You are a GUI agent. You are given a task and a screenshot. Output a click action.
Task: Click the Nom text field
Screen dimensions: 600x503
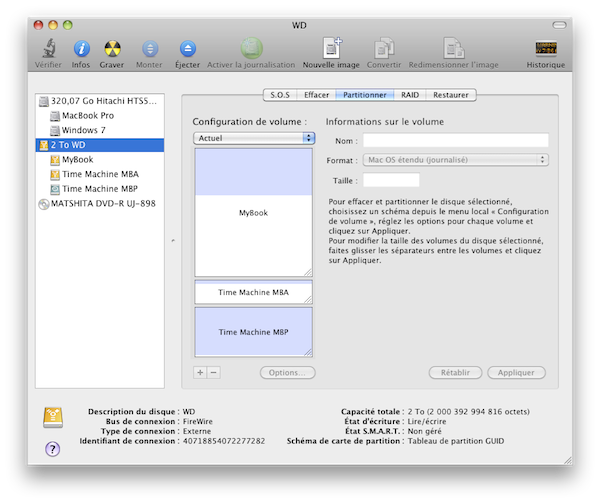point(456,140)
